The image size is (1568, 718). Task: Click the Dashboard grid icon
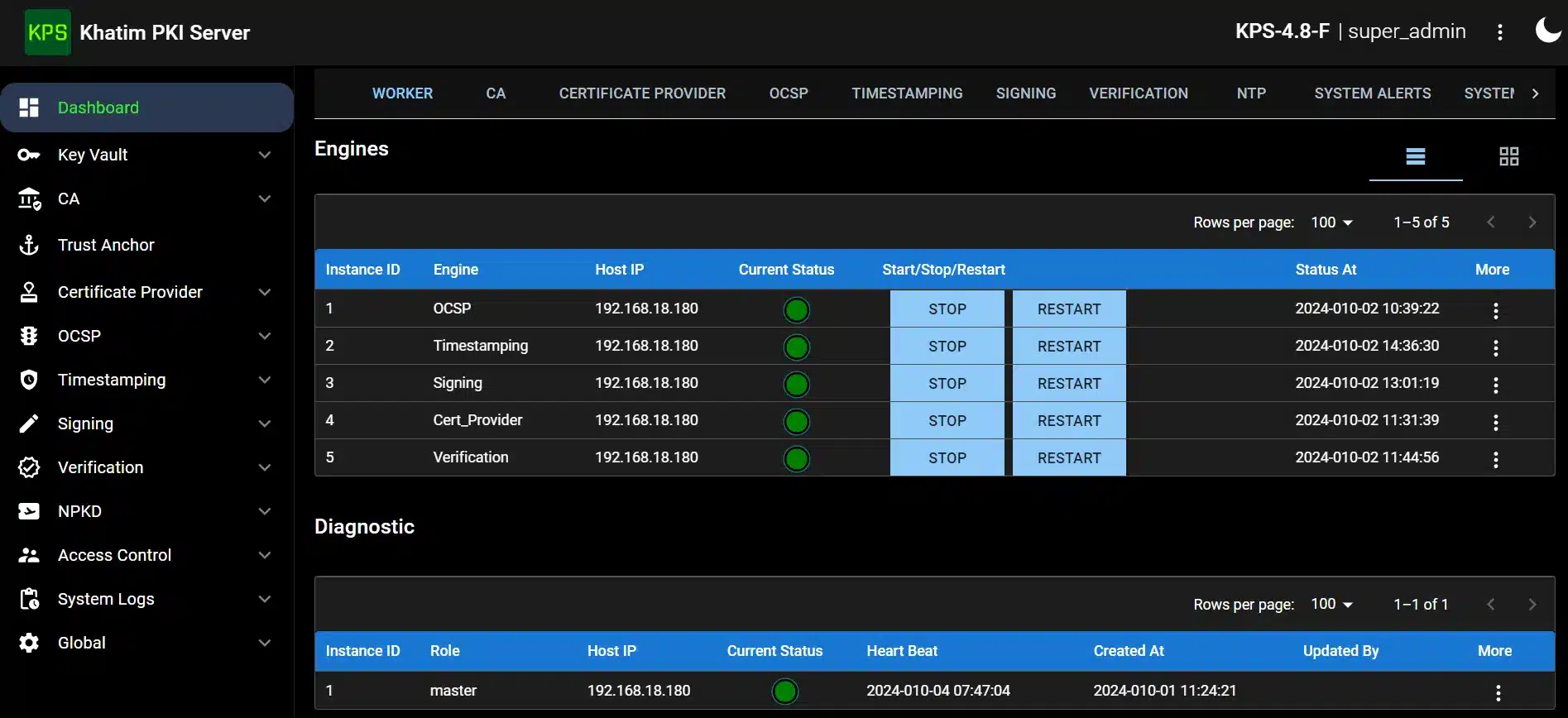click(29, 108)
